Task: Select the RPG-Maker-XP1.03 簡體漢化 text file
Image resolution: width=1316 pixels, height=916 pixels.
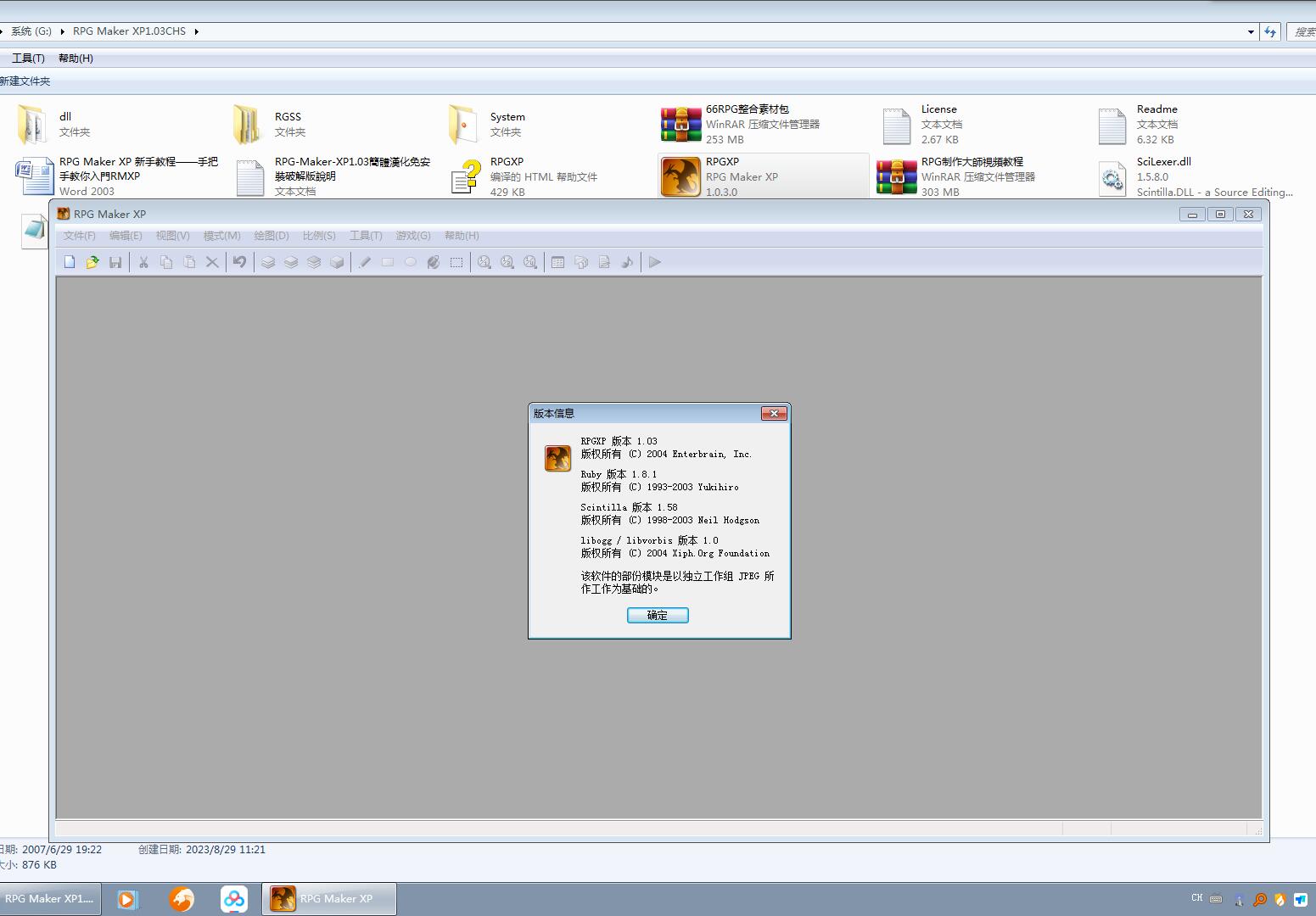Action: [x=333, y=176]
